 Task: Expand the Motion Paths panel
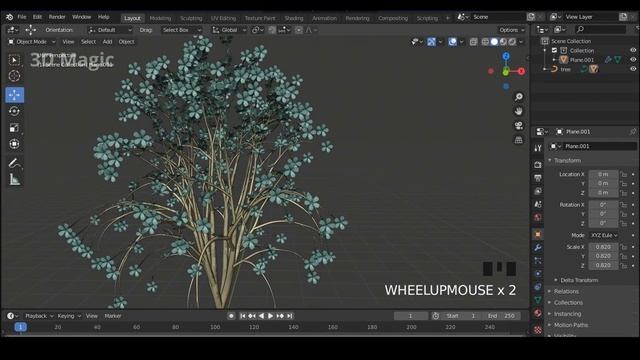pos(571,325)
